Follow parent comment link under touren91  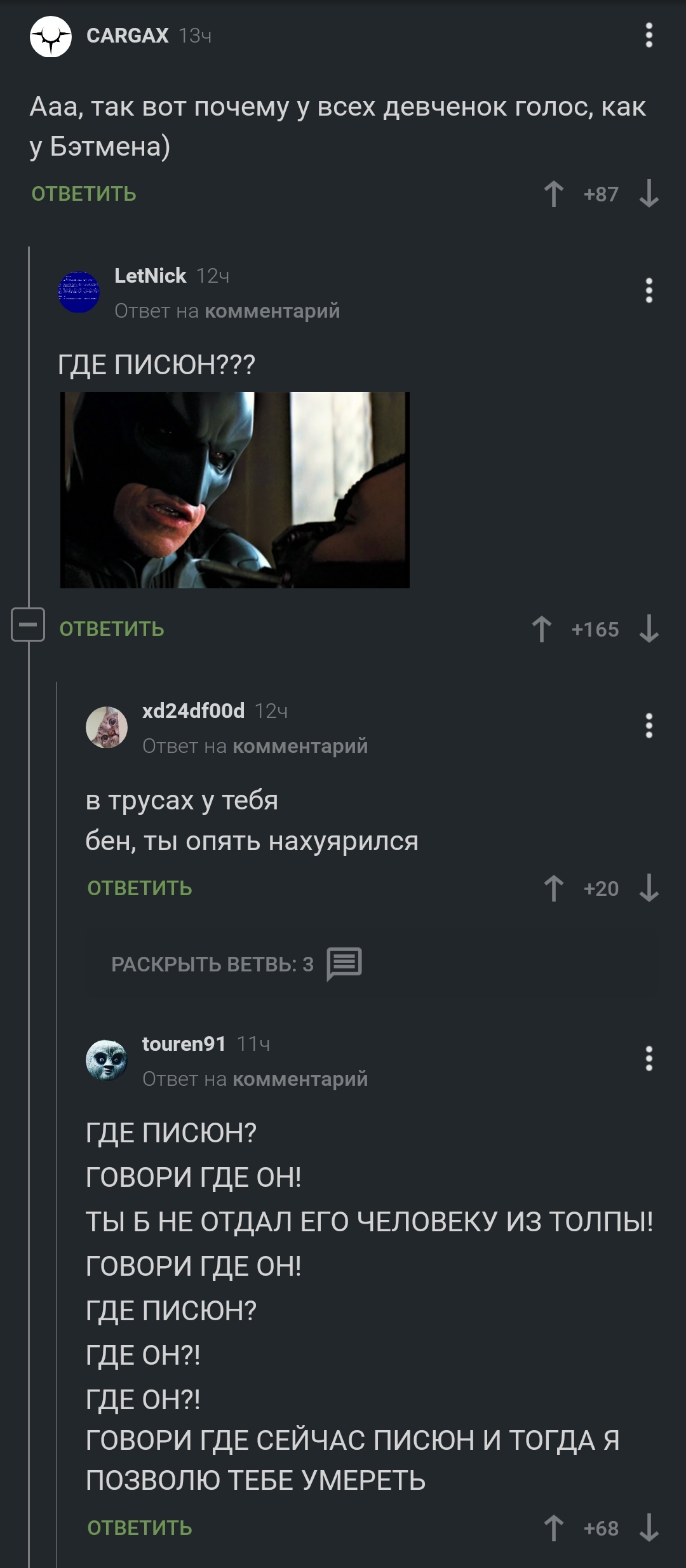(300, 1079)
